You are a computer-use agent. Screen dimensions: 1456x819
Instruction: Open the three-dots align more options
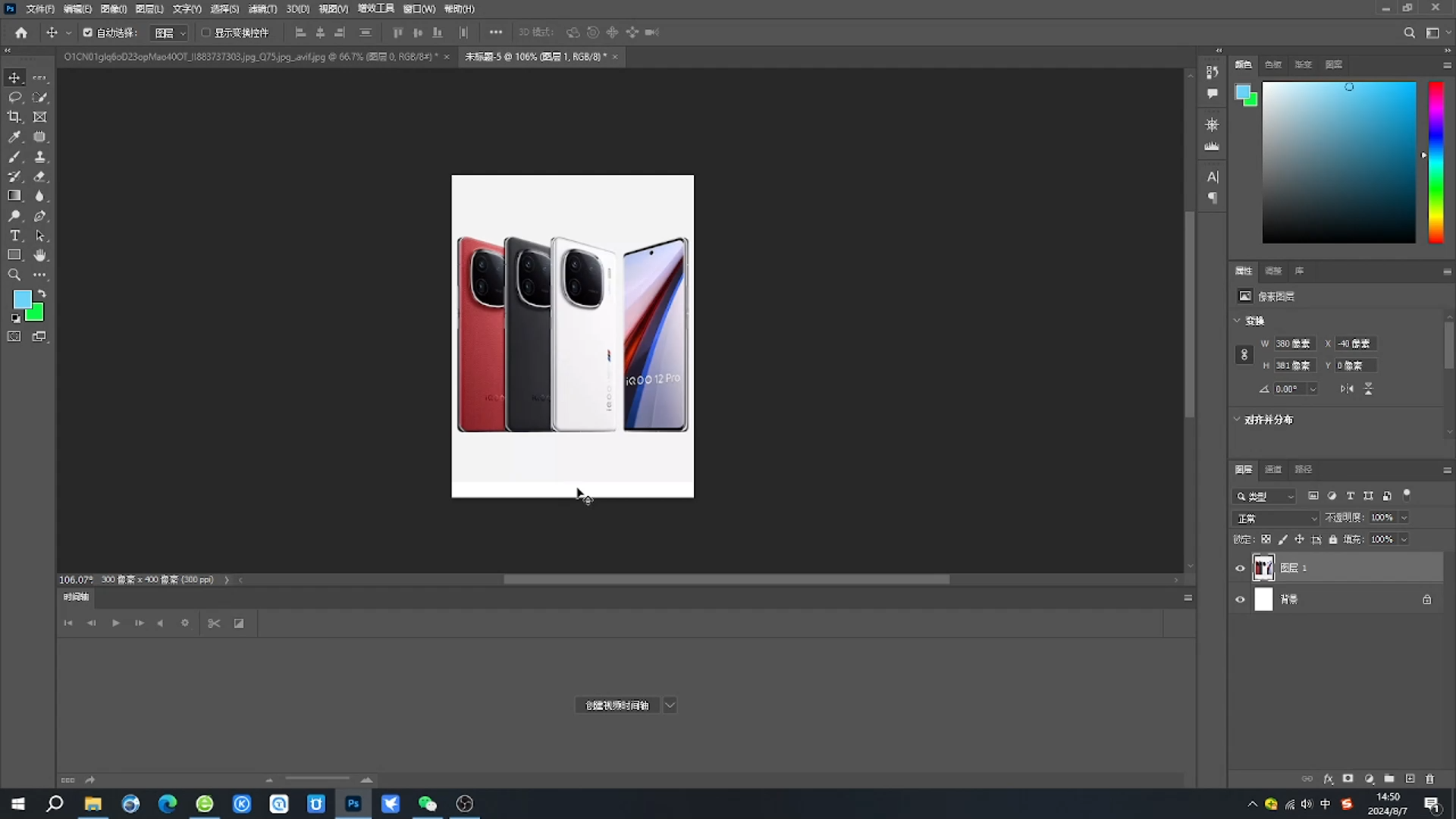coord(496,33)
